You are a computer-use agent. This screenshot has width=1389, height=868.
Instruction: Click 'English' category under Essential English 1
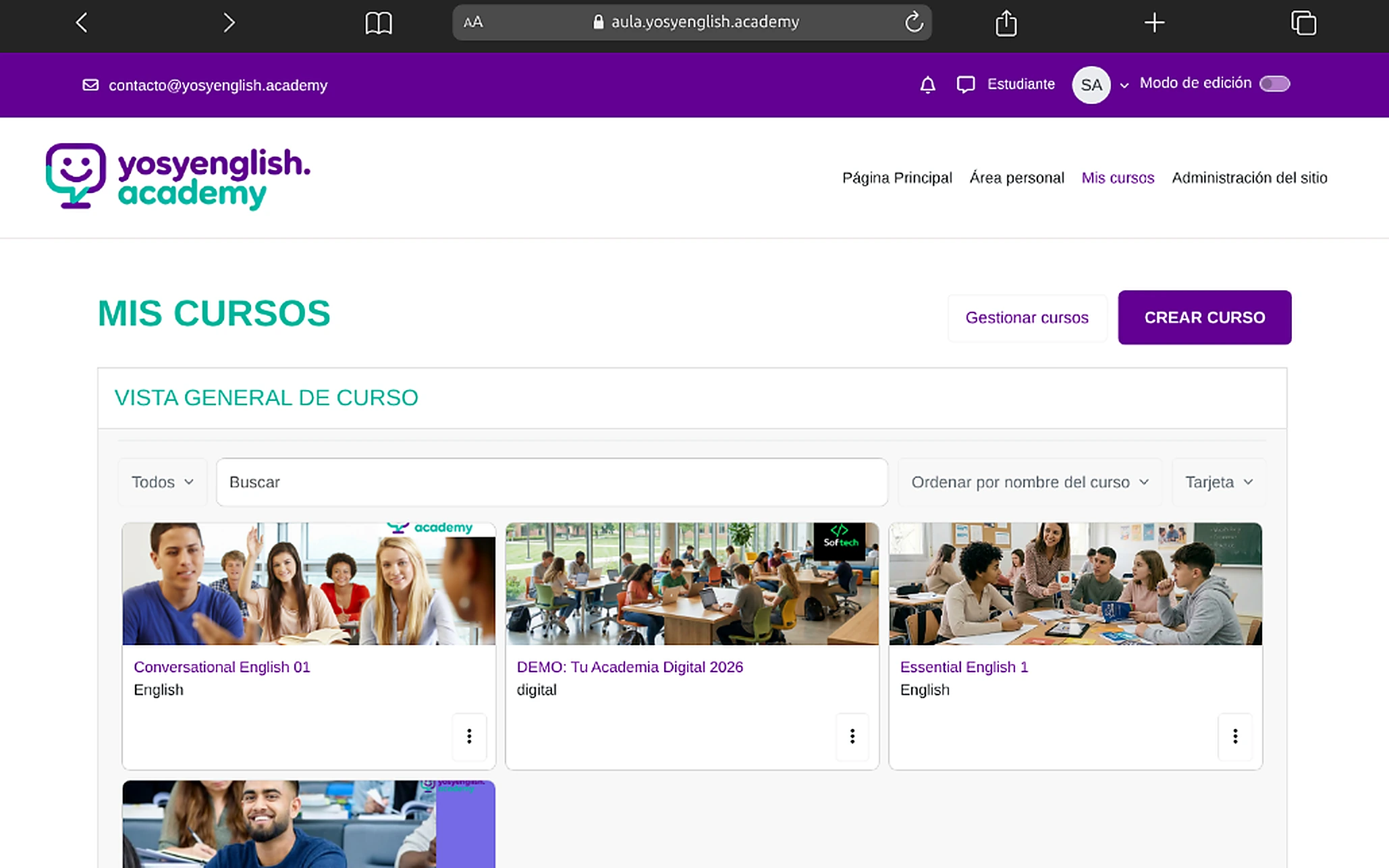pos(924,690)
